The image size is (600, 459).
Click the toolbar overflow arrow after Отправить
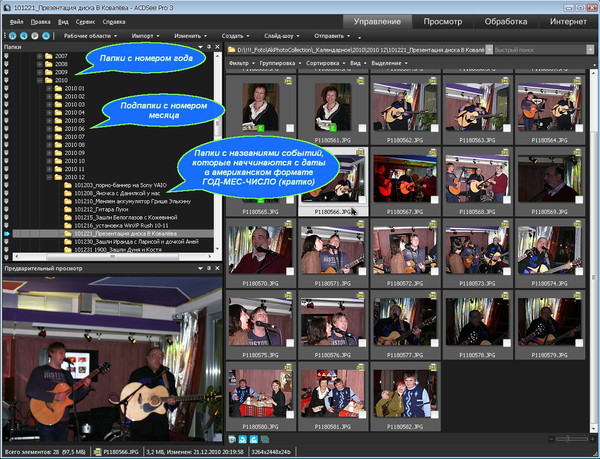click(x=359, y=37)
